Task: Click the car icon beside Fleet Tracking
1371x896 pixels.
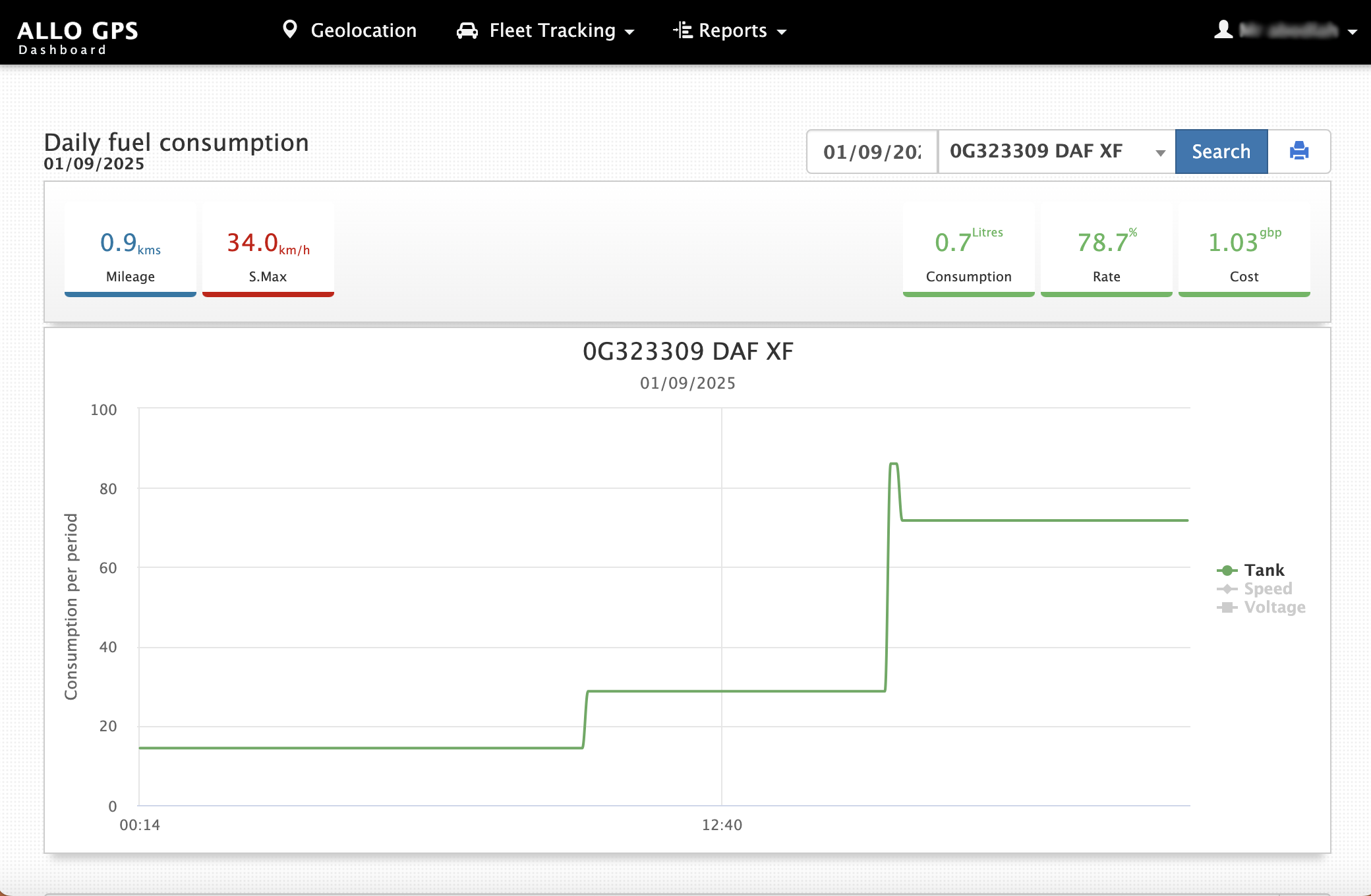Action: pyautogui.click(x=467, y=31)
